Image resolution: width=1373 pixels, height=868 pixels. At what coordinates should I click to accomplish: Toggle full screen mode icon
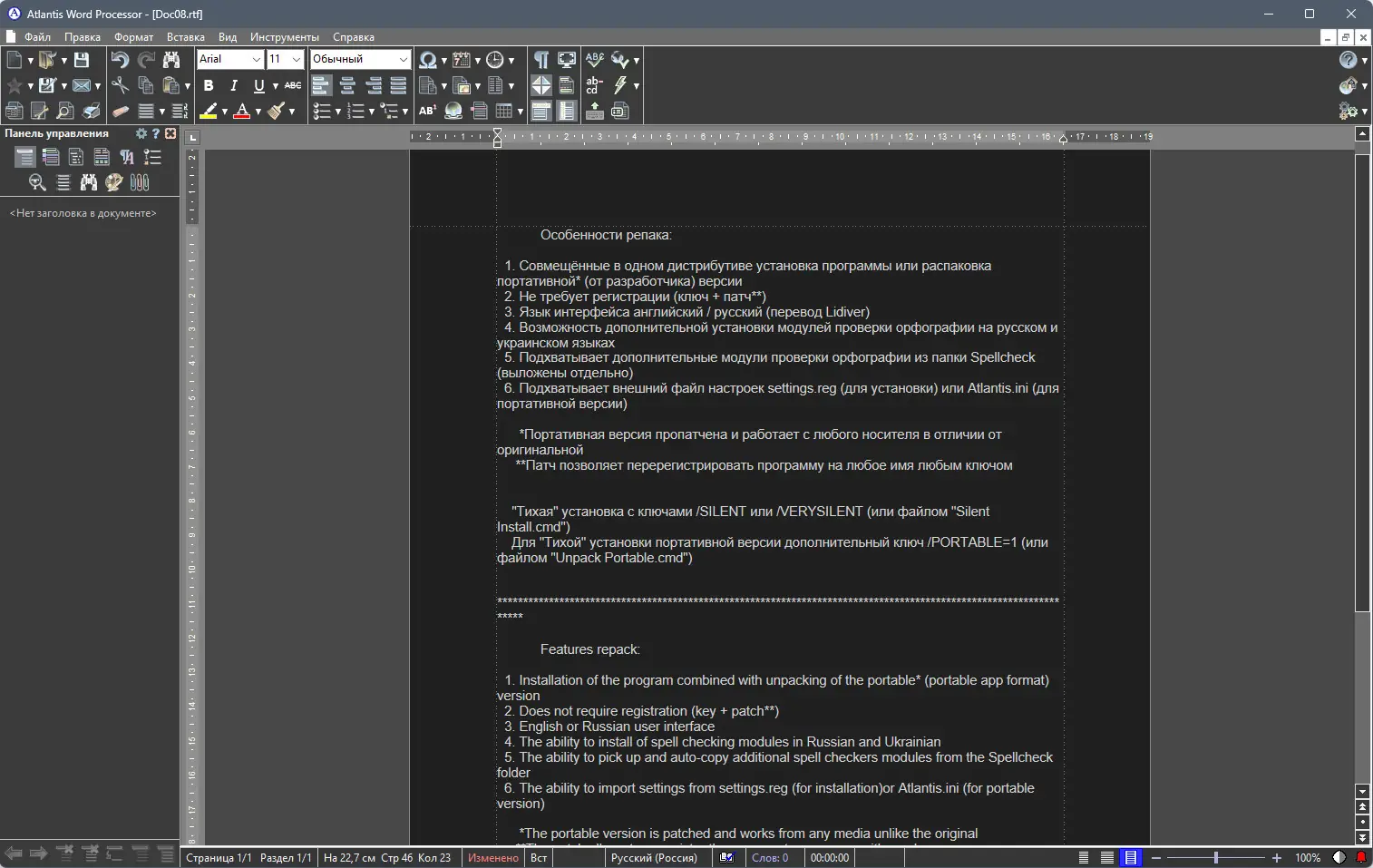click(566, 59)
